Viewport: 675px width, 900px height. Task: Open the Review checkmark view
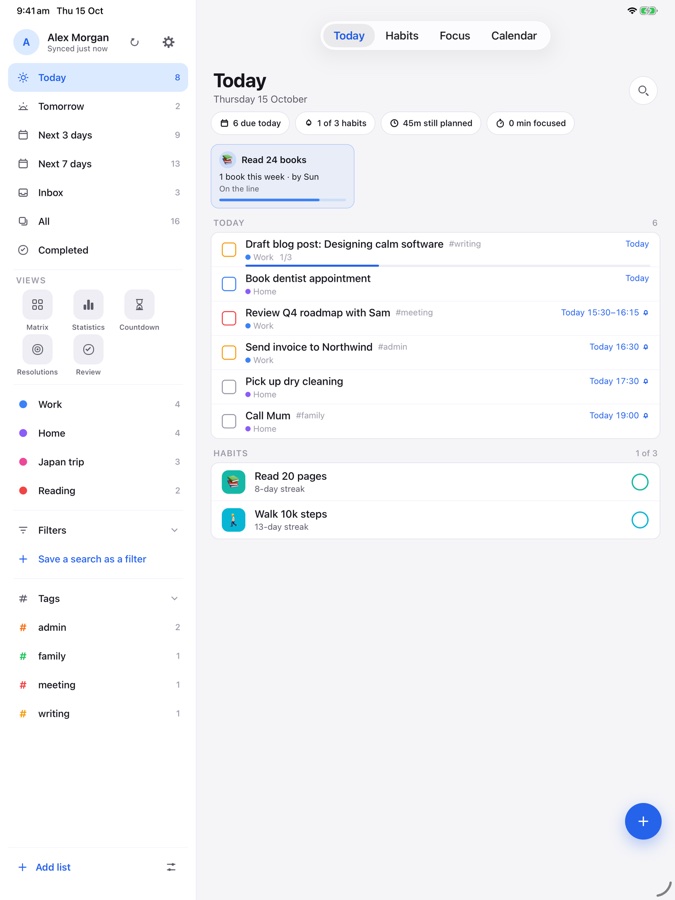pyautogui.click(x=88, y=349)
